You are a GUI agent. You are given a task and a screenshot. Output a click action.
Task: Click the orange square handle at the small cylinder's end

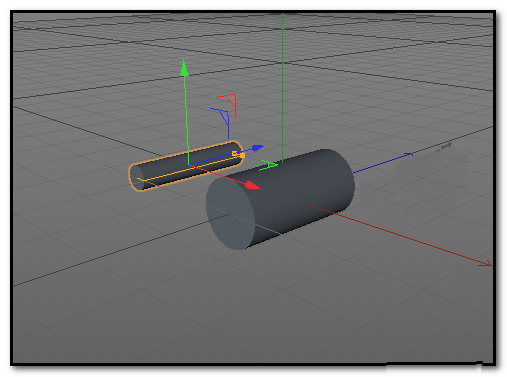242,156
